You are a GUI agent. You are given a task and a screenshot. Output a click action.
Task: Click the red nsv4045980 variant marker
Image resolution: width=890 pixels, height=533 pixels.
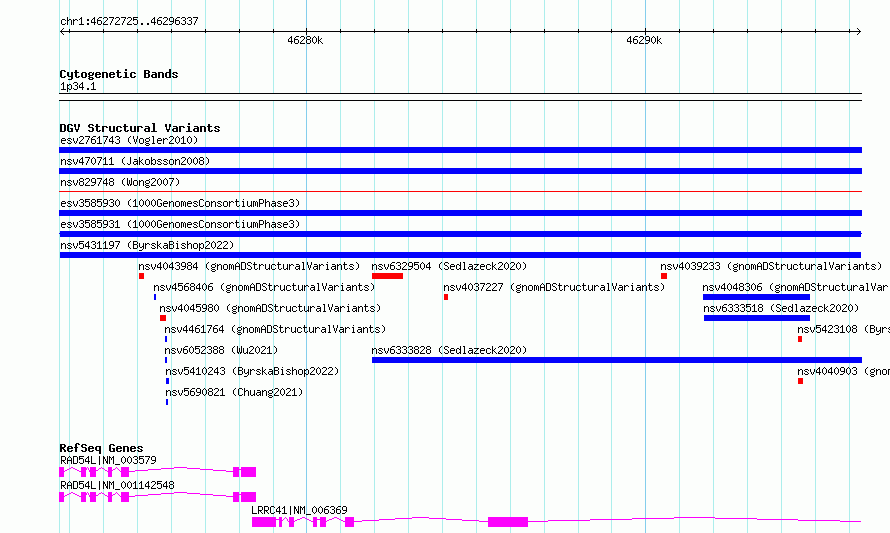click(163, 318)
